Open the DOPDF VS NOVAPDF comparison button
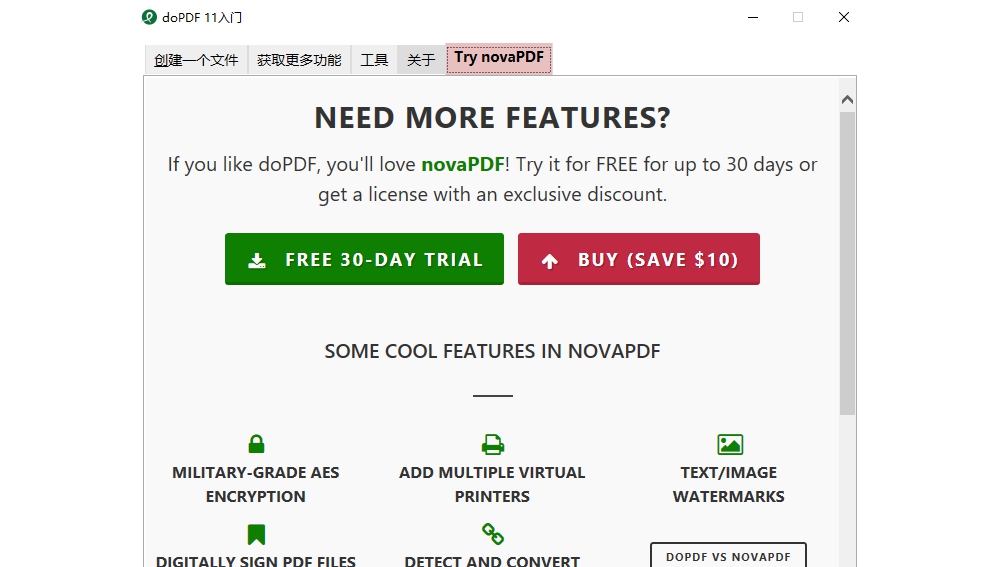The height and width of the screenshot is (567, 1000). pos(728,556)
